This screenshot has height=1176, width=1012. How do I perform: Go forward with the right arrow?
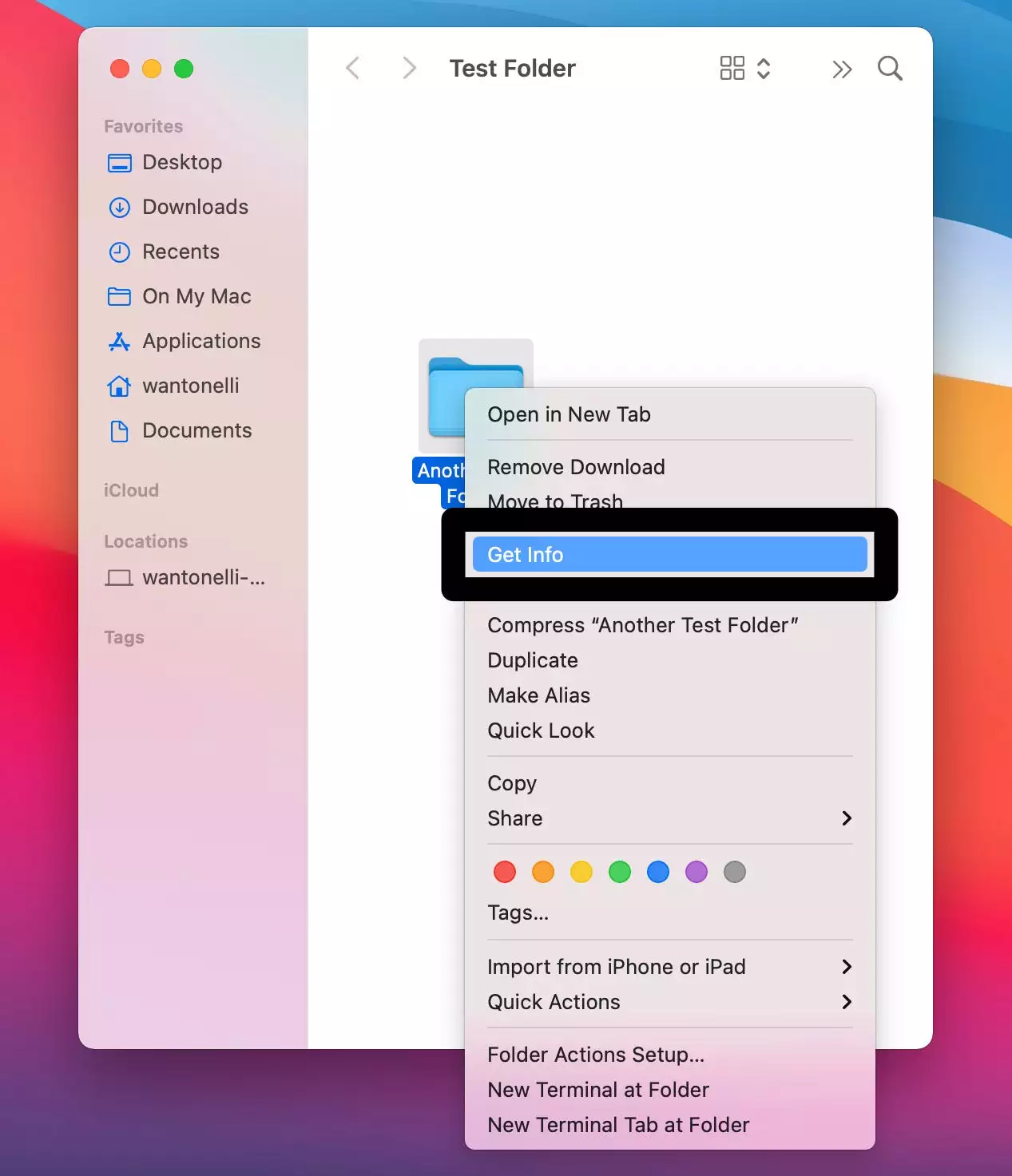[409, 69]
